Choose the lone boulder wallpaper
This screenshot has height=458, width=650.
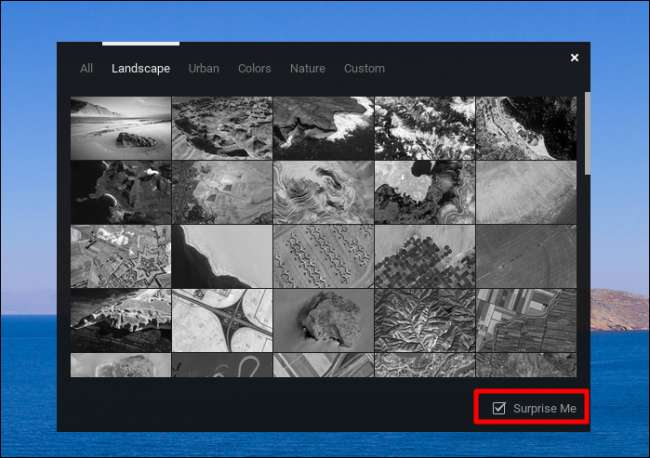[x=323, y=320]
